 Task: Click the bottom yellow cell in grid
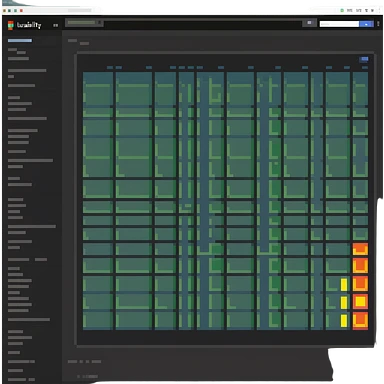(344, 321)
